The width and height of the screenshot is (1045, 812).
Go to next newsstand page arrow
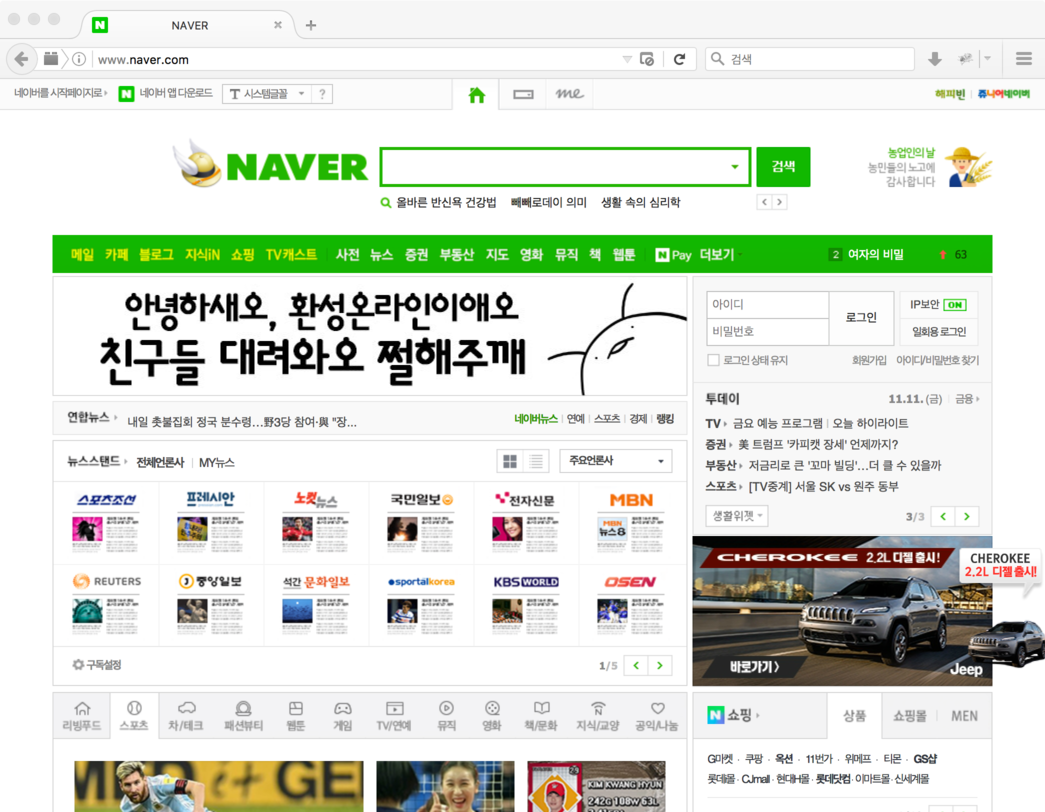[x=660, y=665]
